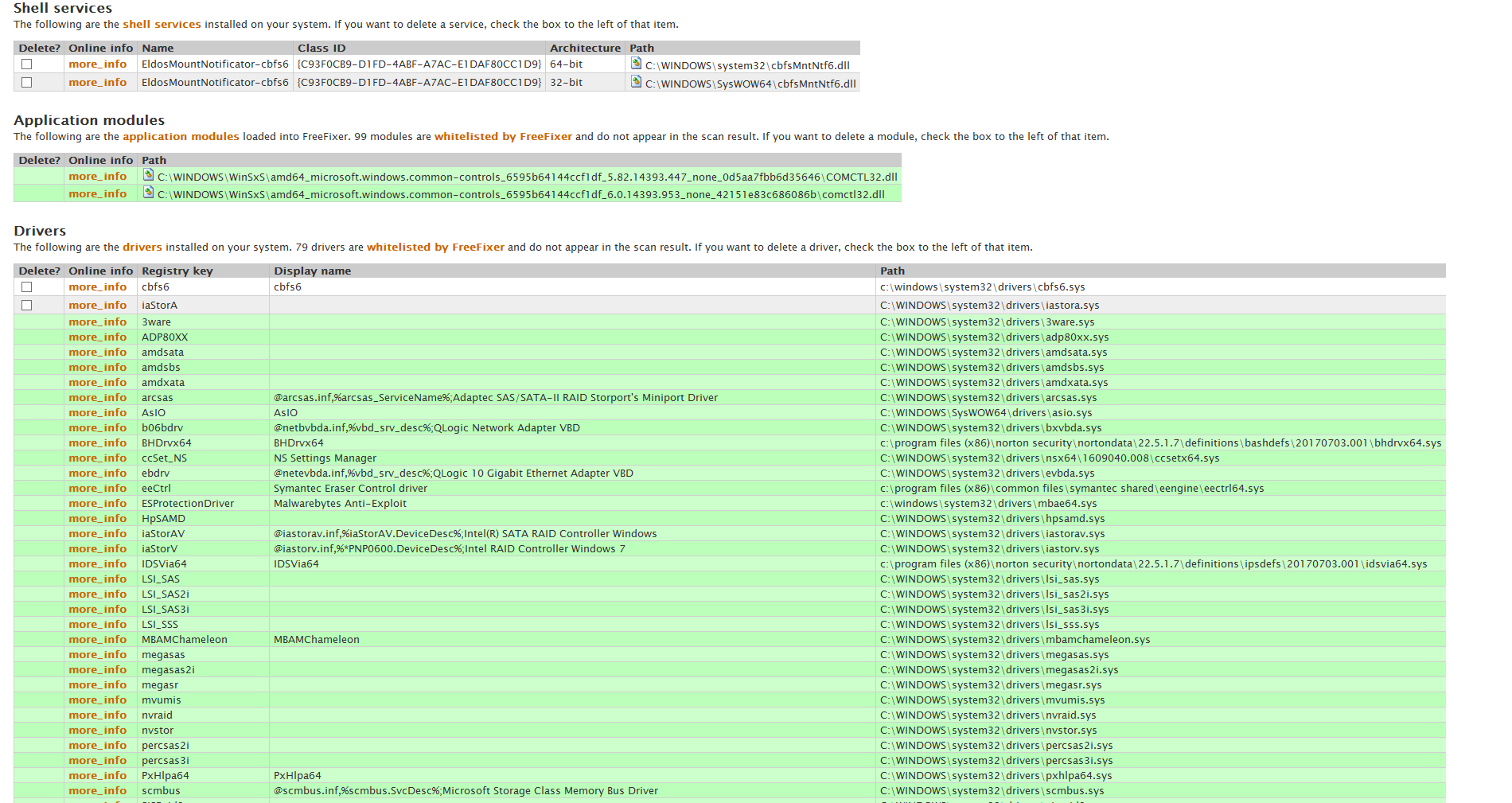Click the mbae64.sys driver path cell

(988, 504)
